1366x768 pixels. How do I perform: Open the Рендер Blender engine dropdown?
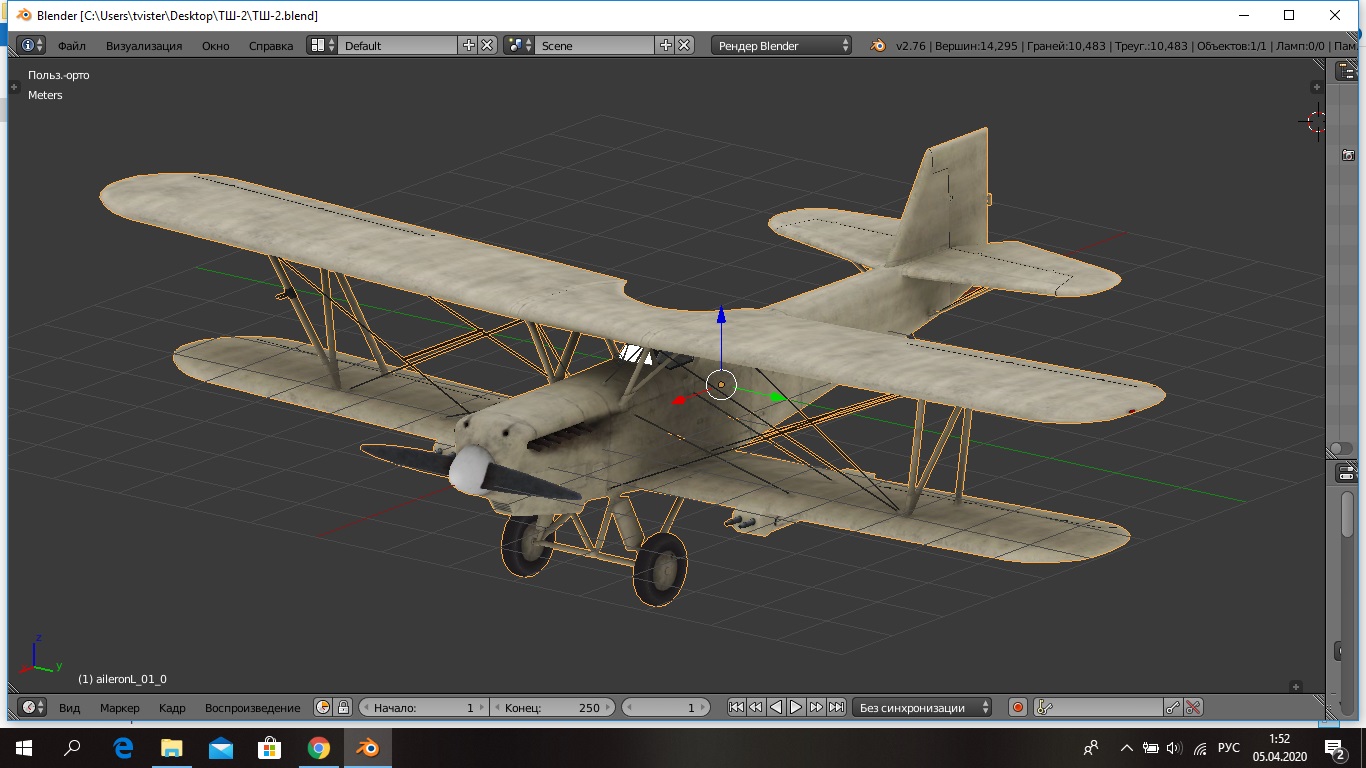tap(782, 45)
